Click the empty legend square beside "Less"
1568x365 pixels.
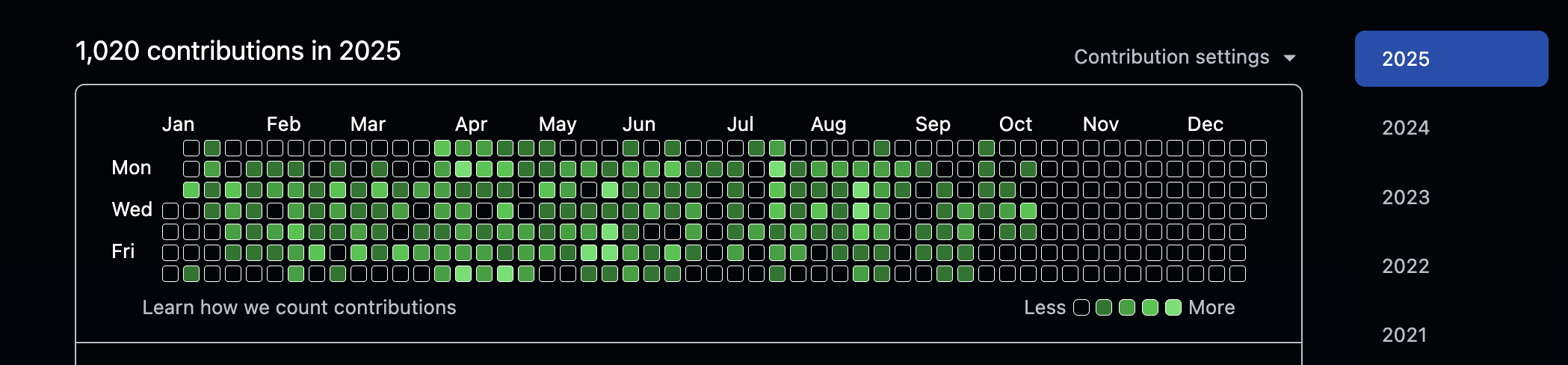coord(1081,307)
